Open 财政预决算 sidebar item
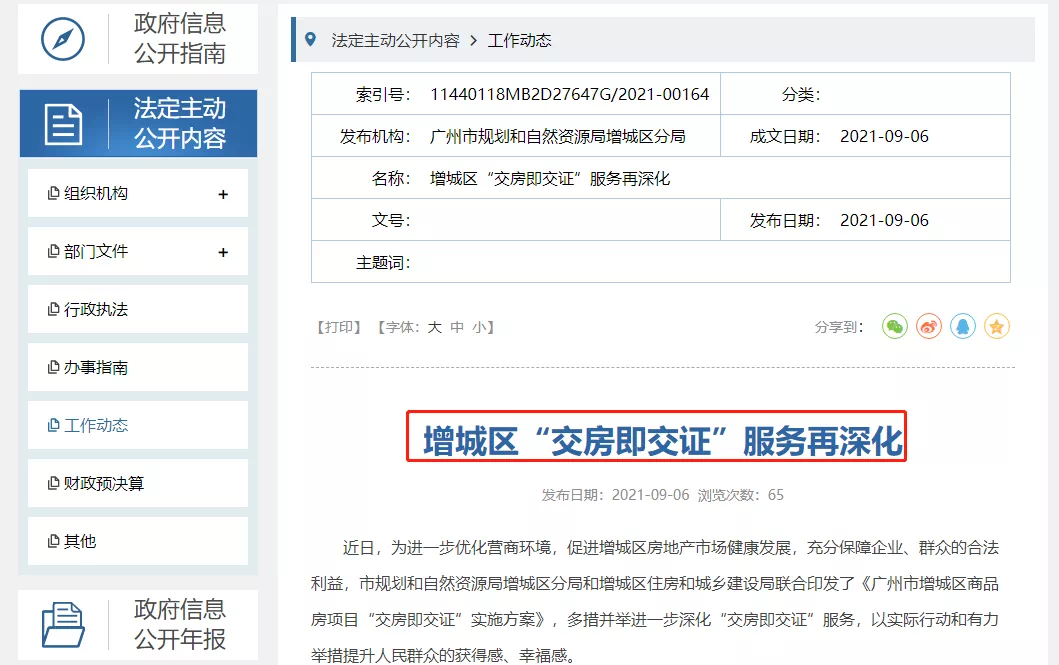 pyautogui.click(x=104, y=484)
